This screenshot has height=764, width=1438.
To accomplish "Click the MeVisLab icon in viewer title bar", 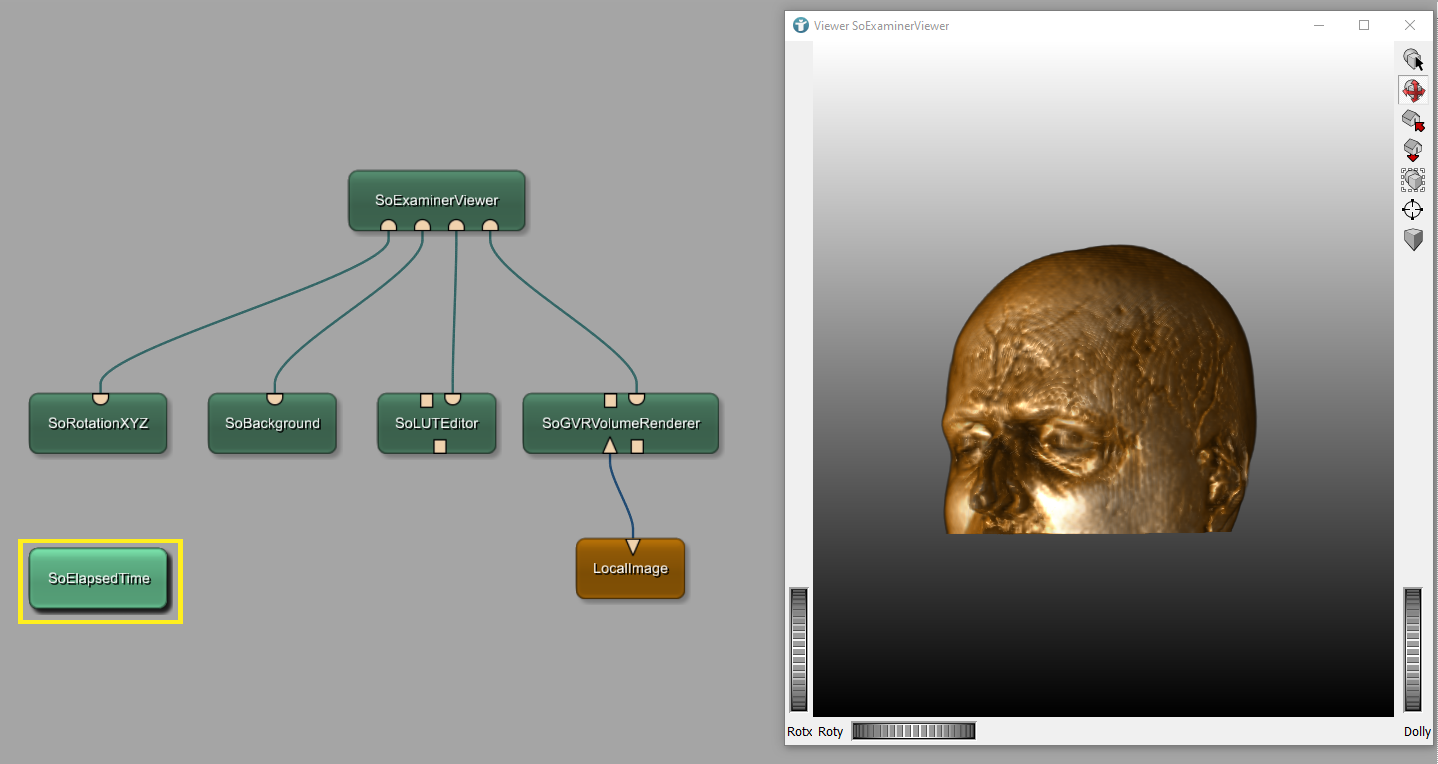I will pyautogui.click(x=800, y=25).
